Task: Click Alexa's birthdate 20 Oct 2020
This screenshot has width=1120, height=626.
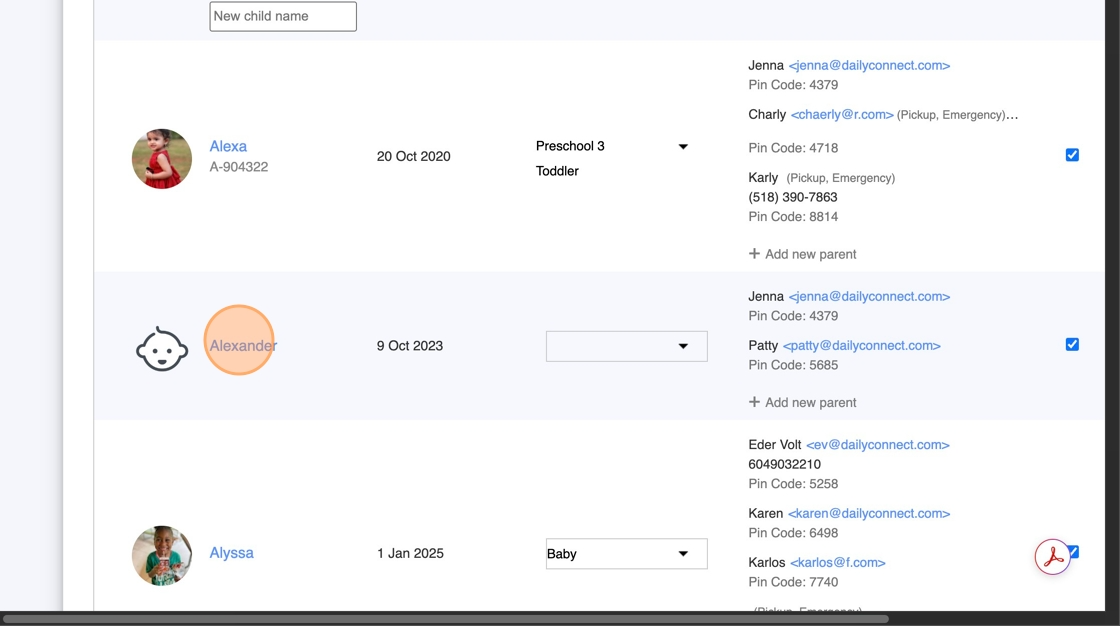Action: [414, 156]
